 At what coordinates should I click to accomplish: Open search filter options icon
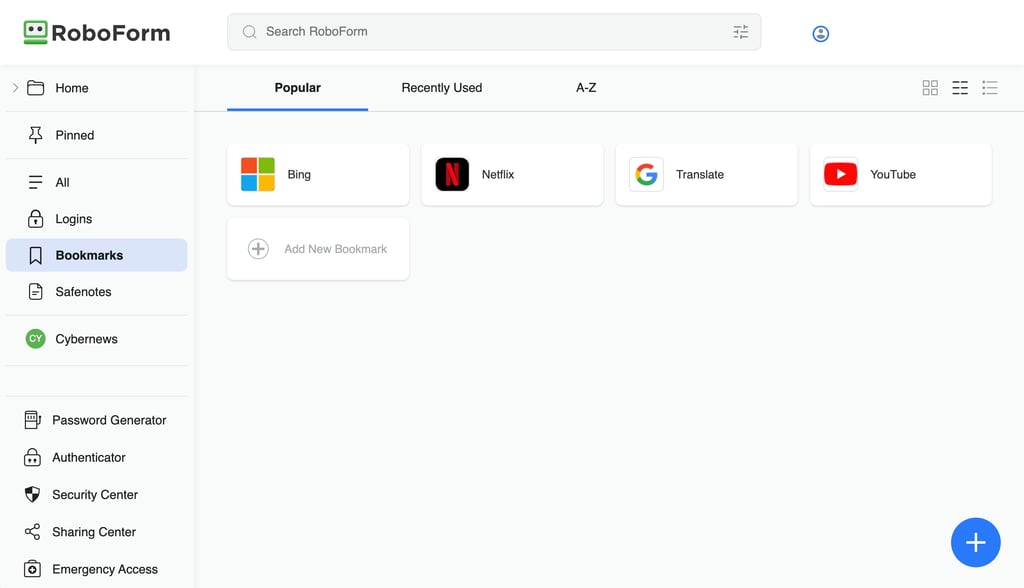tap(741, 32)
